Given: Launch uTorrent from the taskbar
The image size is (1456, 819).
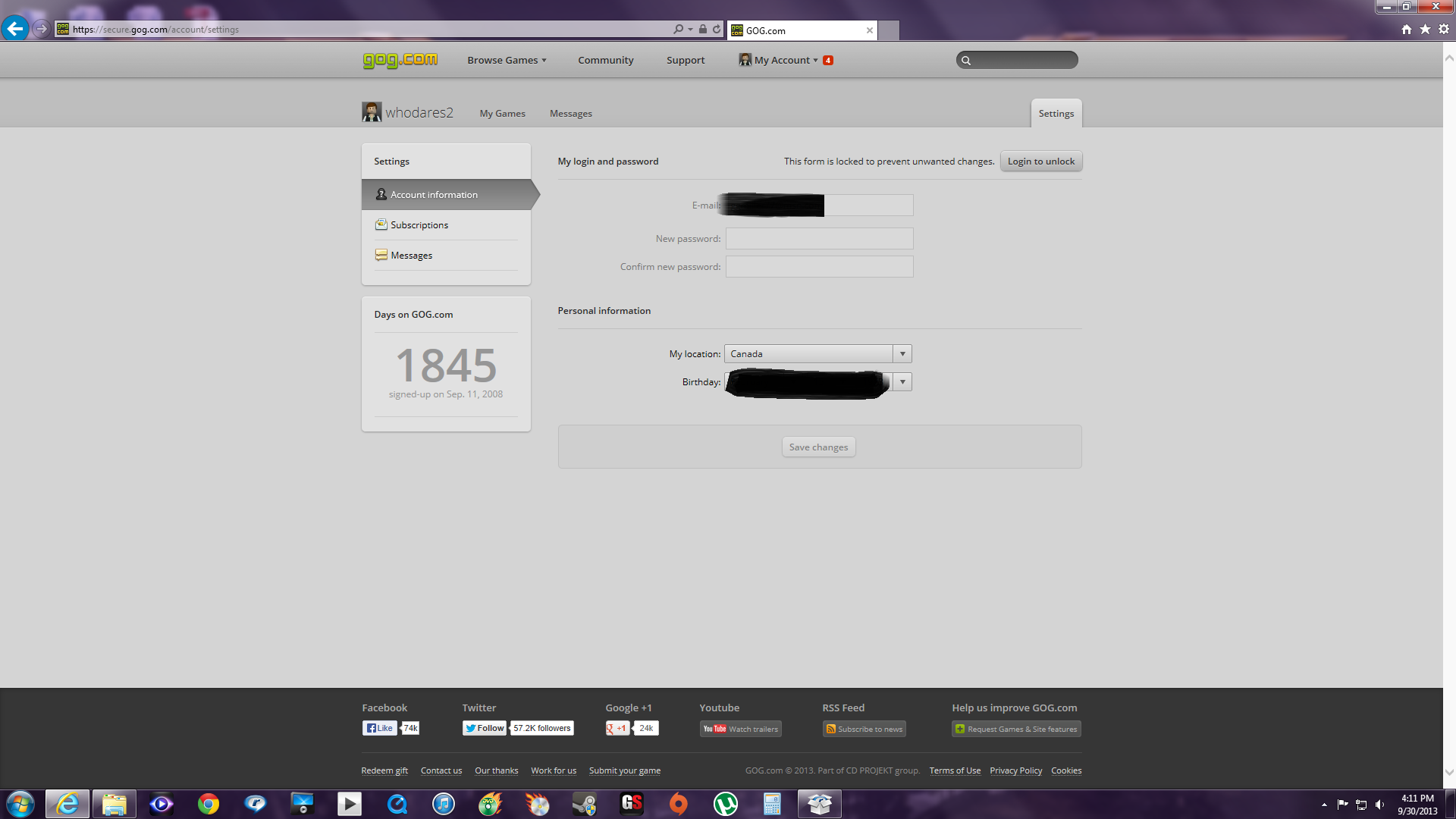Looking at the screenshot, I should coord(725,804).
